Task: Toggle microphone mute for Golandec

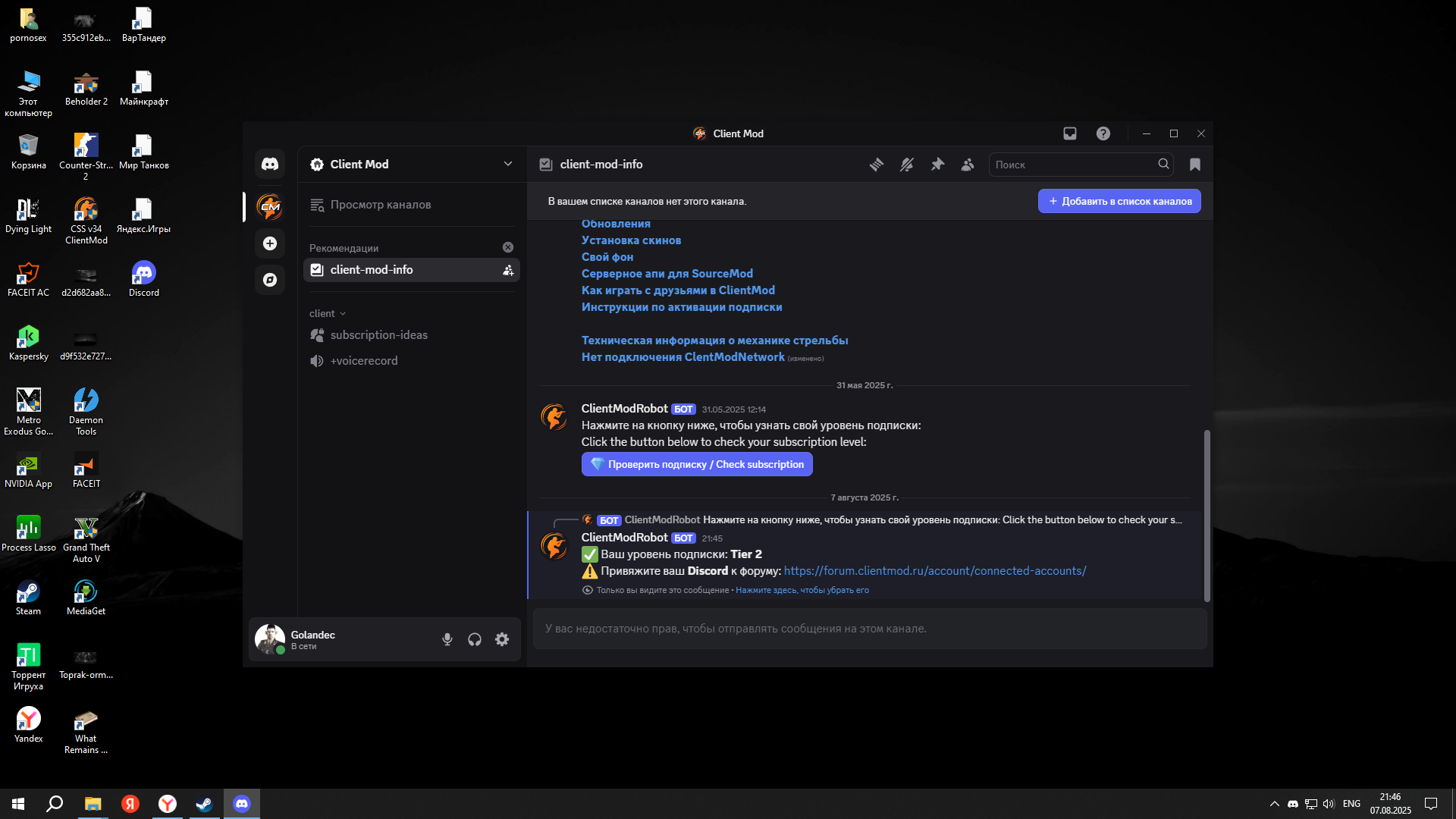Action: [x=447, y=639]
